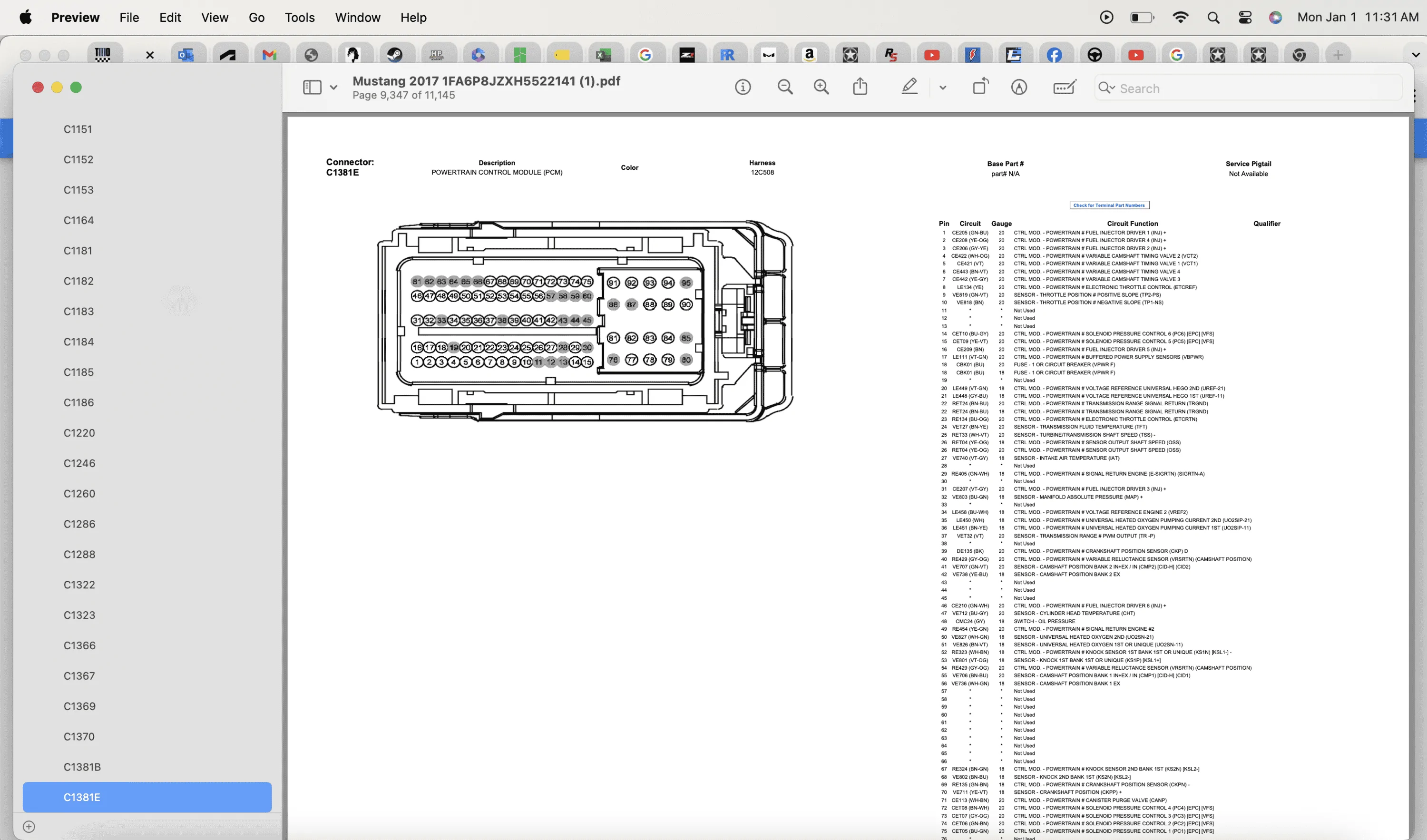This screenshot has width=1427, height=840.
Task: Open the Window menu
Action: tap(357, 18)
